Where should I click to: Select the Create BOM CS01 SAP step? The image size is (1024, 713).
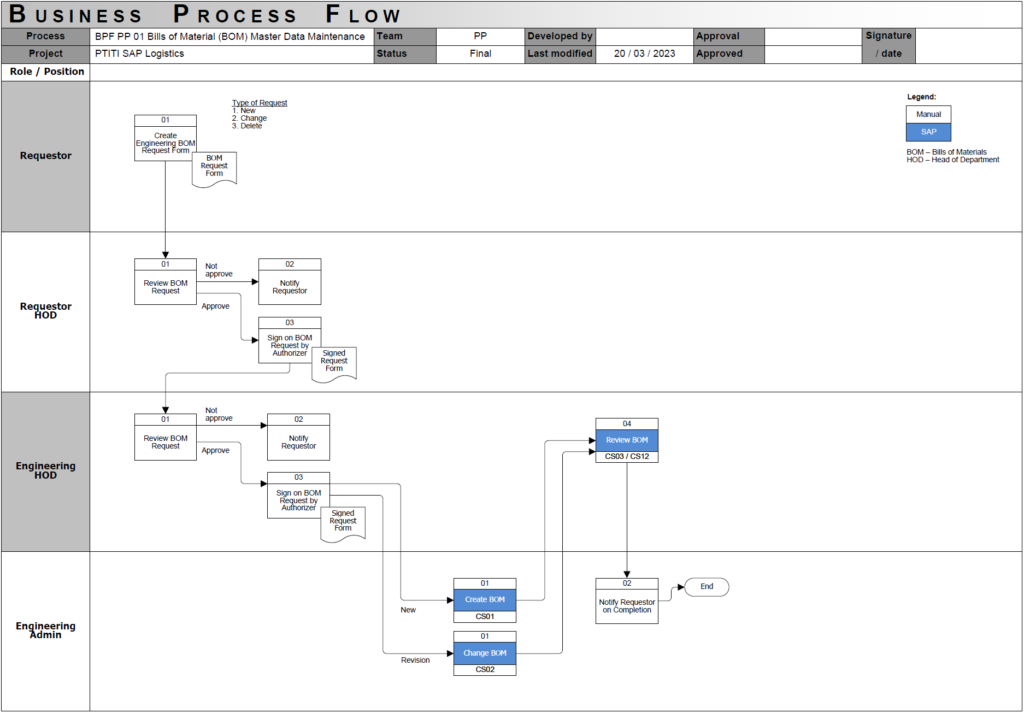click(485, 599)
